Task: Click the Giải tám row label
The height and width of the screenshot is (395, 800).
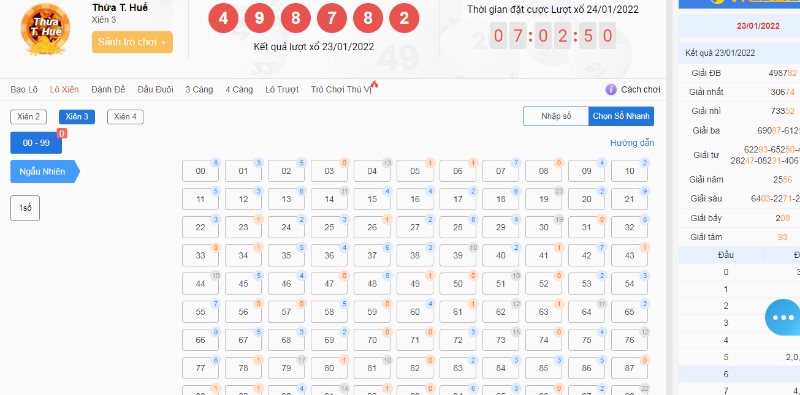Action: [706, 237]
